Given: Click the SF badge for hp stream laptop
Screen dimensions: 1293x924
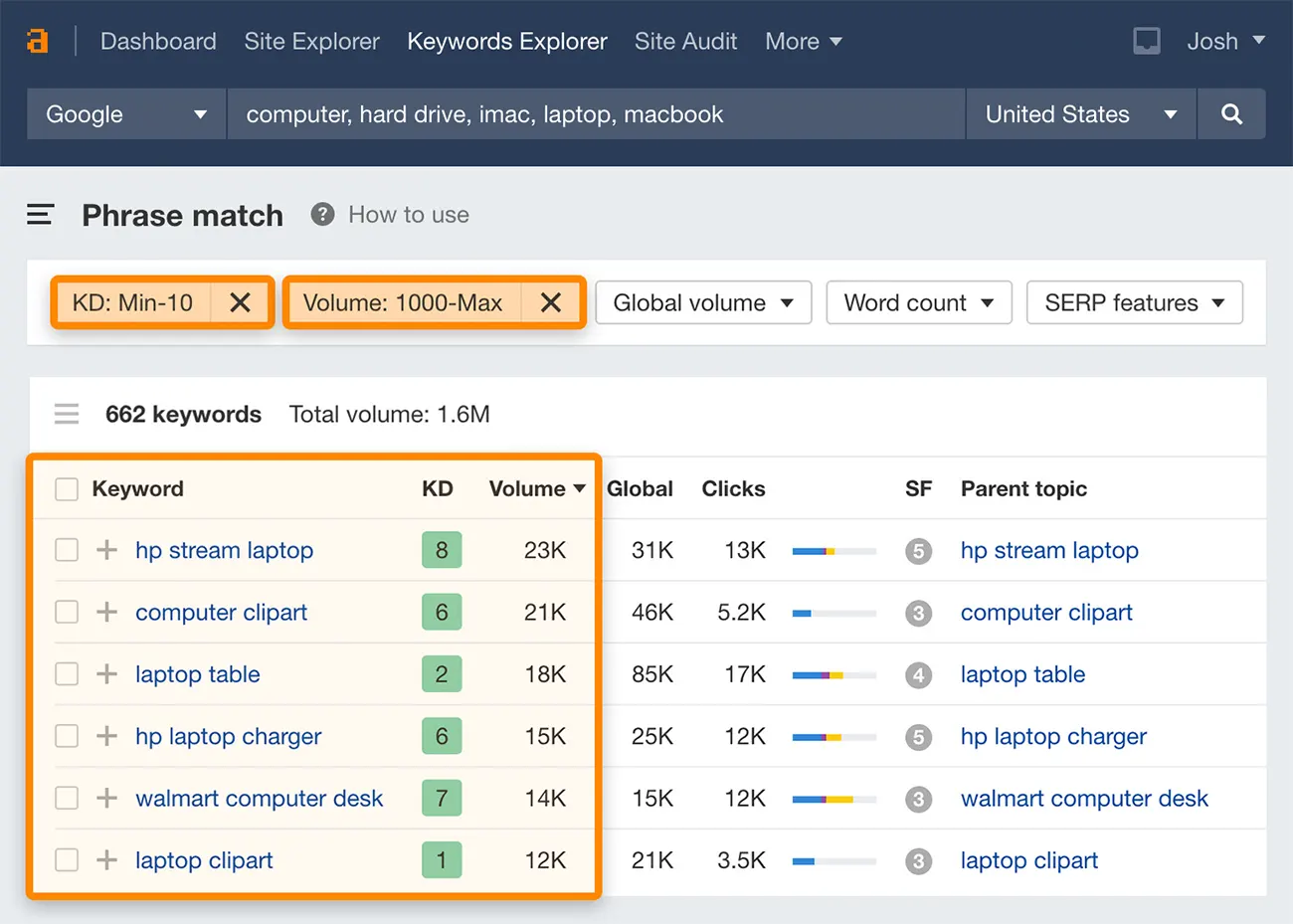Looking at the screenshot, I should 918,551.
